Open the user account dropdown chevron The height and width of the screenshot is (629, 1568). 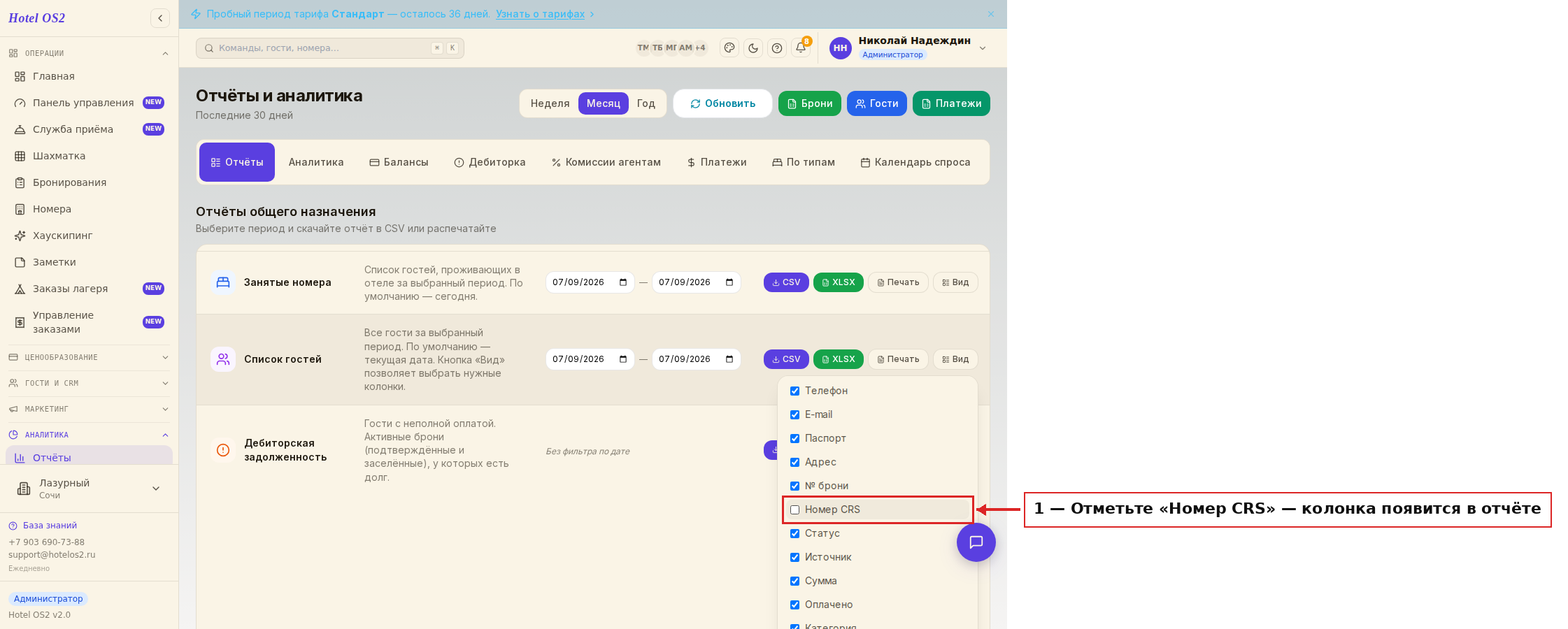click(x=983, y=48)
